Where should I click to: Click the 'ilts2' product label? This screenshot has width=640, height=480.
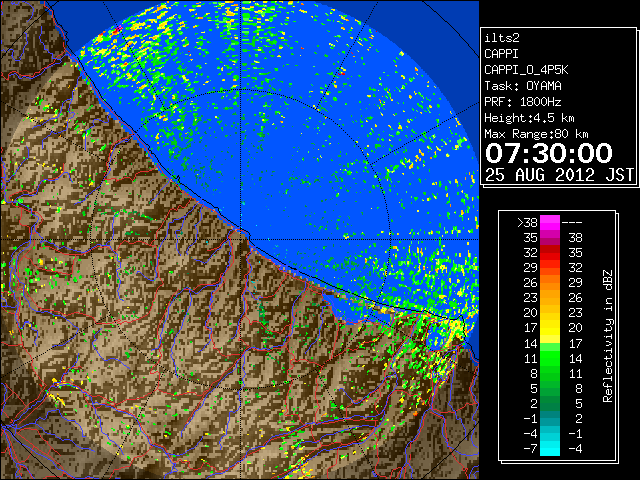[x=502, y=38]
